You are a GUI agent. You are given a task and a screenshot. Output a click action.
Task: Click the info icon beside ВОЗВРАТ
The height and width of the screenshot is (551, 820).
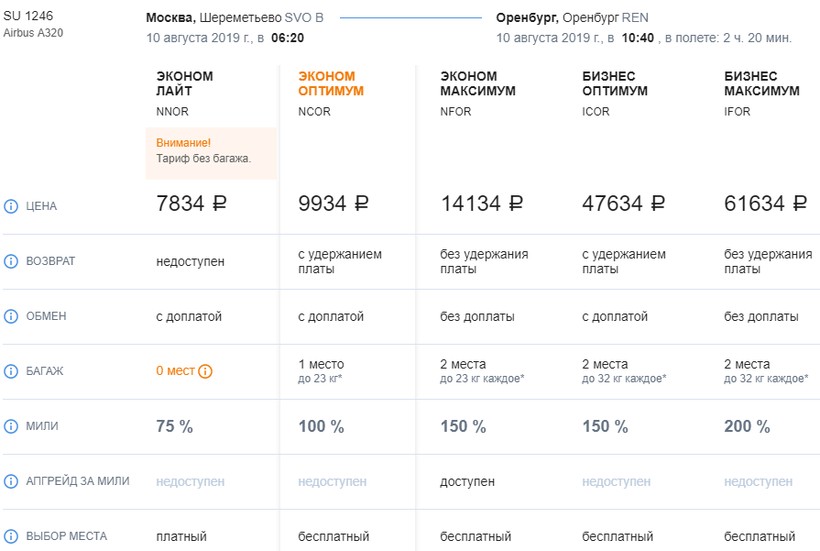pos(12,261)
